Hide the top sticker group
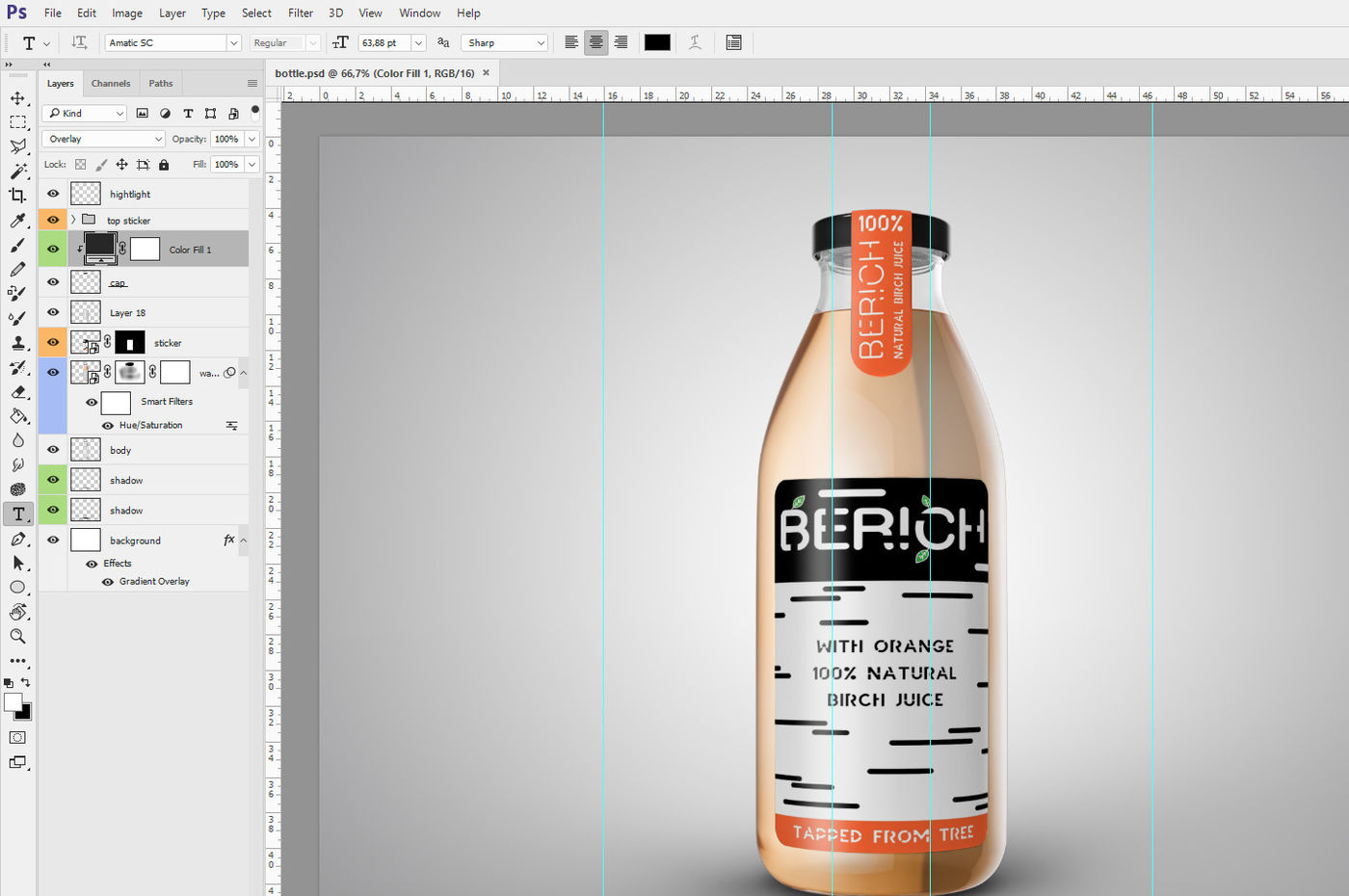 [53, 220]
